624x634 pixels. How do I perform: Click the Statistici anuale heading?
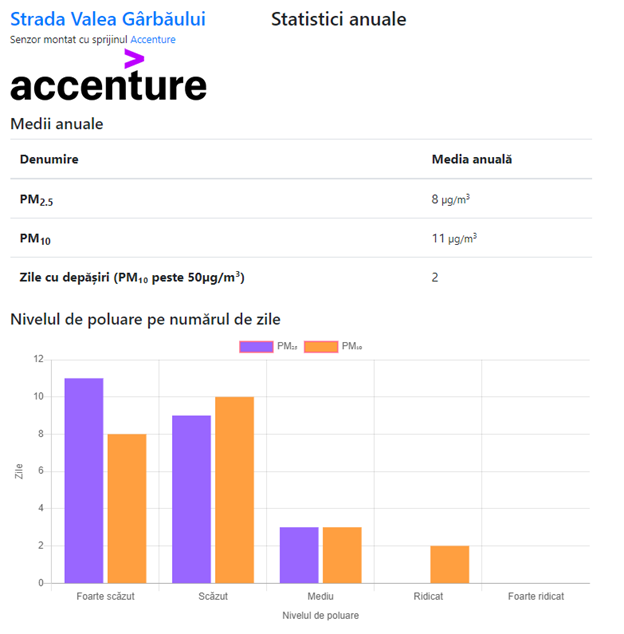[x=339, y=20]
